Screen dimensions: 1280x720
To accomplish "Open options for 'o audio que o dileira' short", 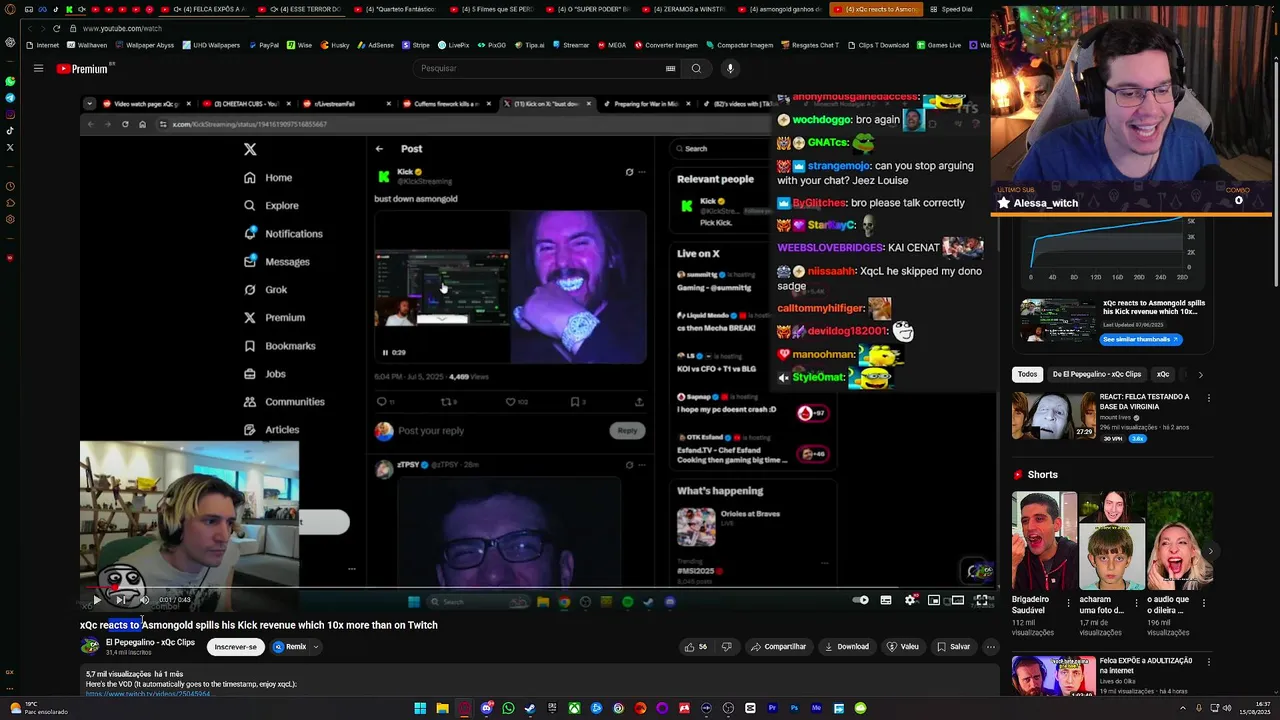I will click(x=1204, y=603).
